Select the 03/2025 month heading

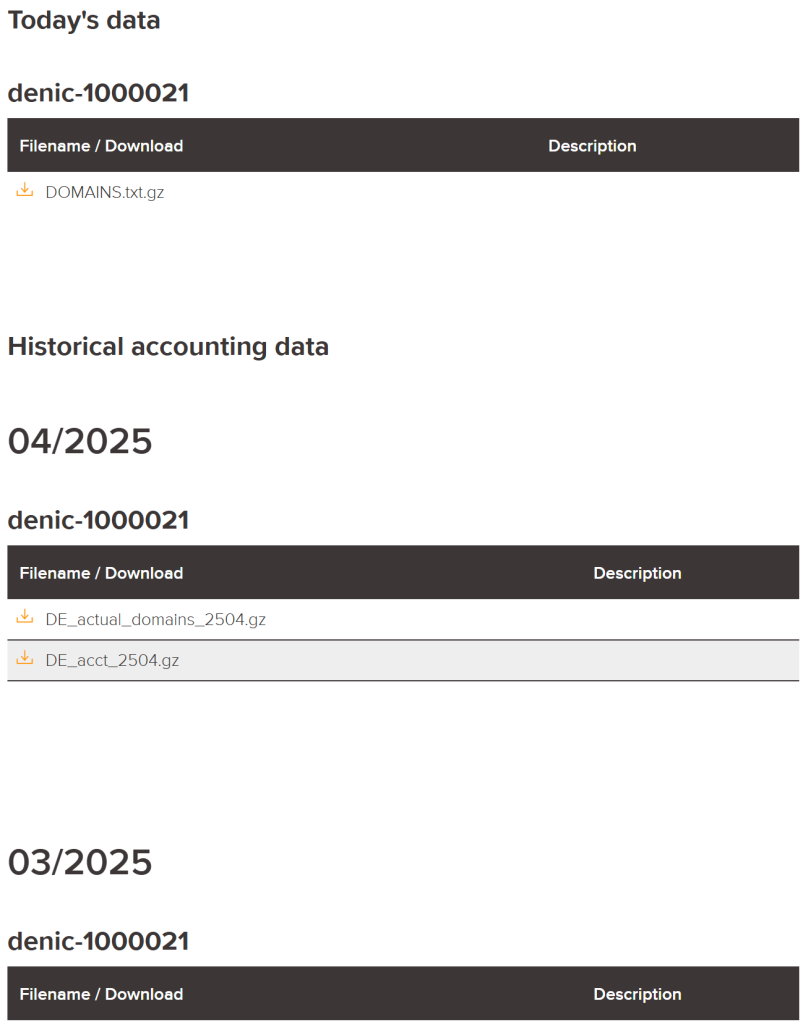pyautogui.click(x=80, y=862)
